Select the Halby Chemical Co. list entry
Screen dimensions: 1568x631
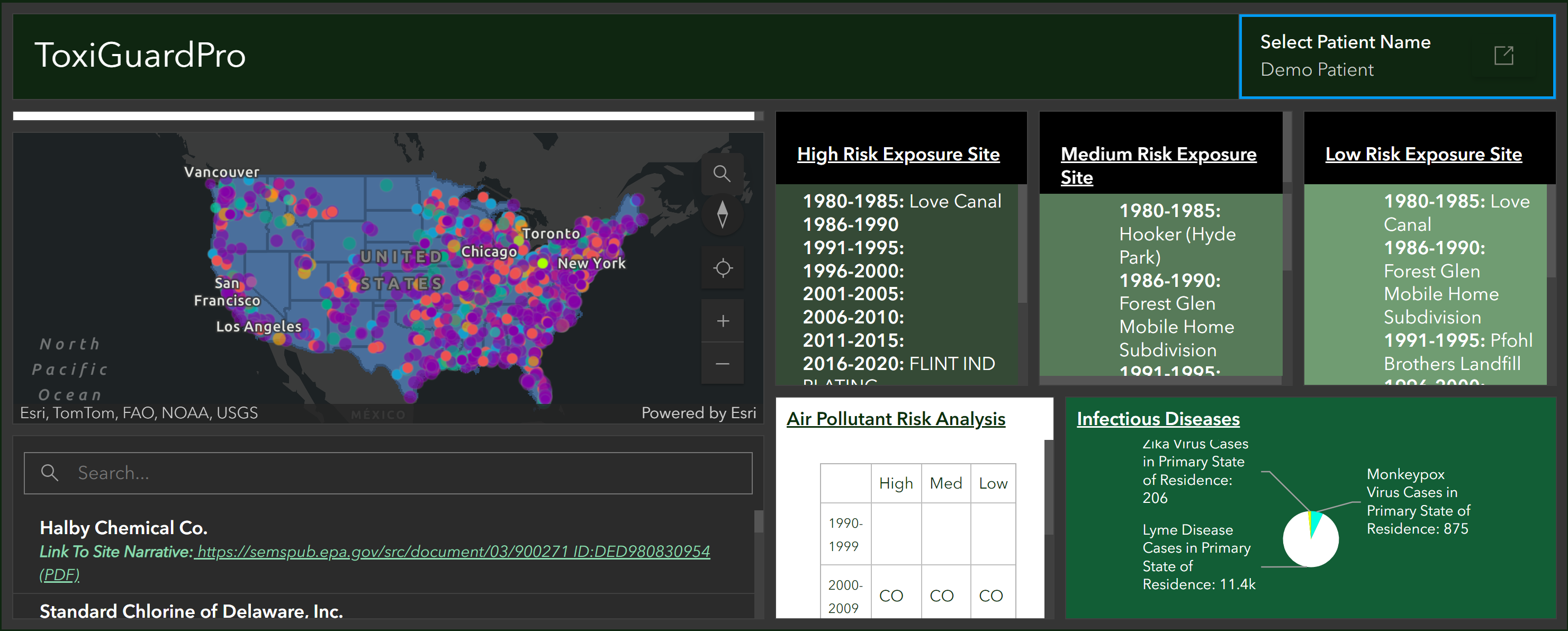coord(383,551)
